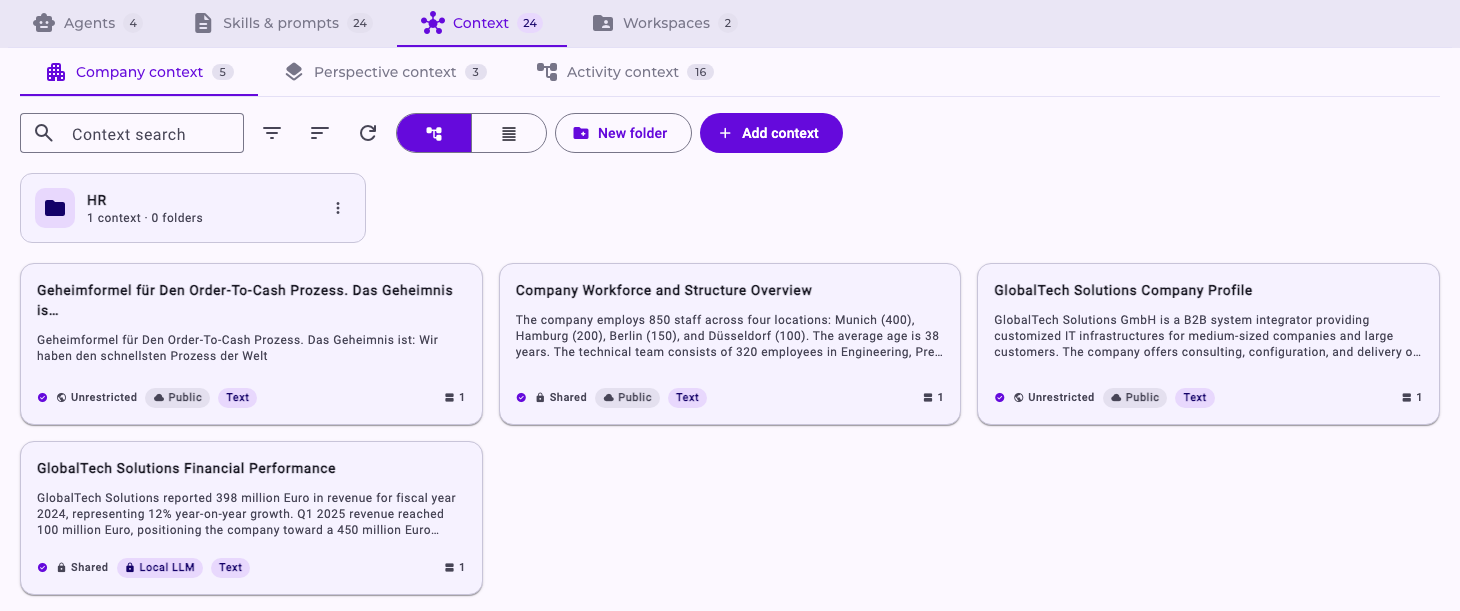Click Shared lock icon on Workforce card
This screenshot has height=611, width=1460.
pos(541,398)
